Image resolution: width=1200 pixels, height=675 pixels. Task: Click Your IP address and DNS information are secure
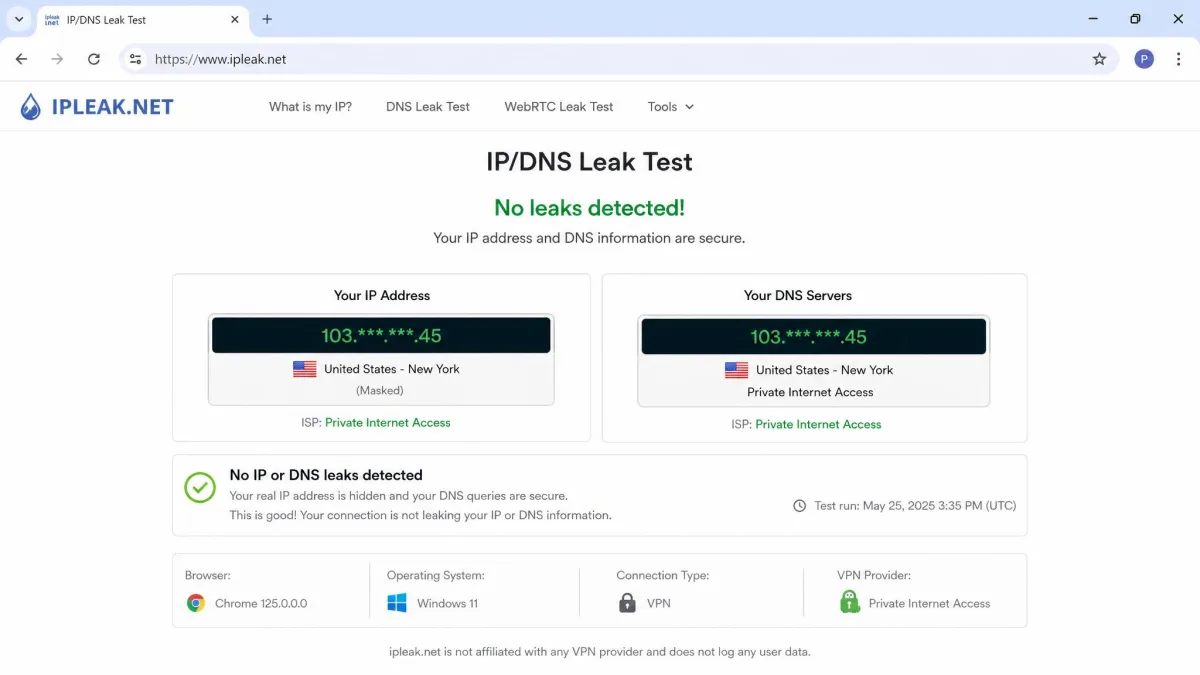(589, 238)
